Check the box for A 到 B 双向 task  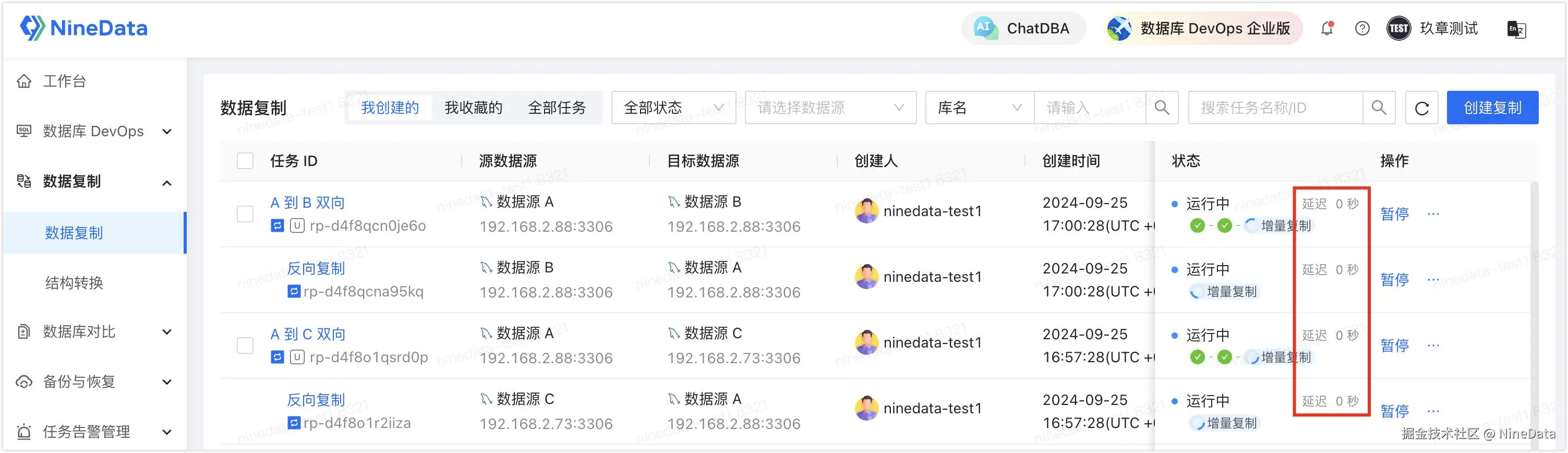click(245, 214)
